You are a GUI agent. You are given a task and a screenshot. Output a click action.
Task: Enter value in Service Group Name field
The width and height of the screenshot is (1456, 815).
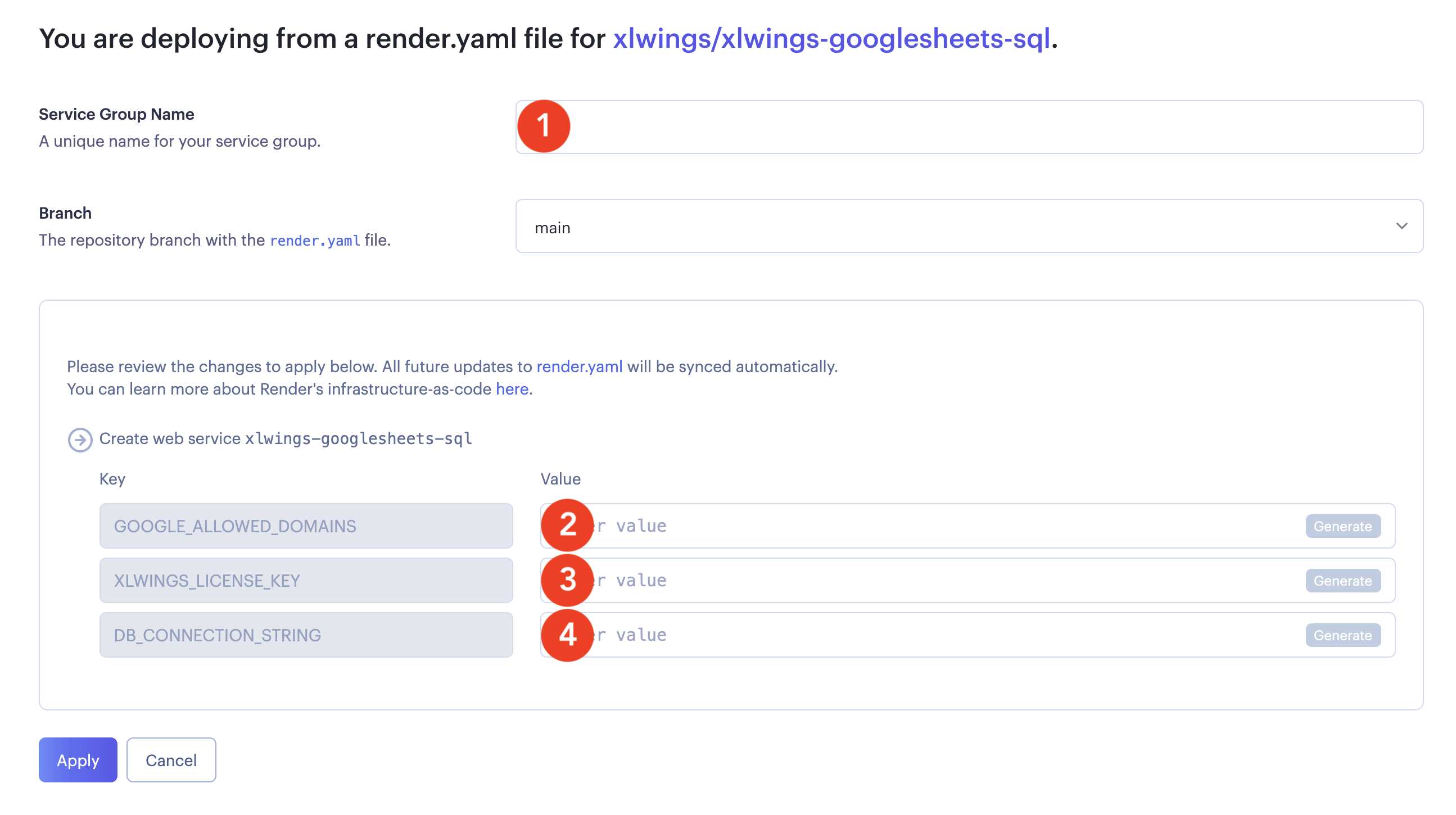[x=969, y=126]
